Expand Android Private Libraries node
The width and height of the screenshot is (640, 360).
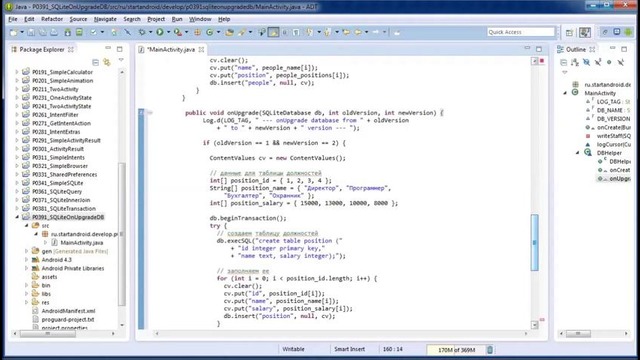pos(27,268)
